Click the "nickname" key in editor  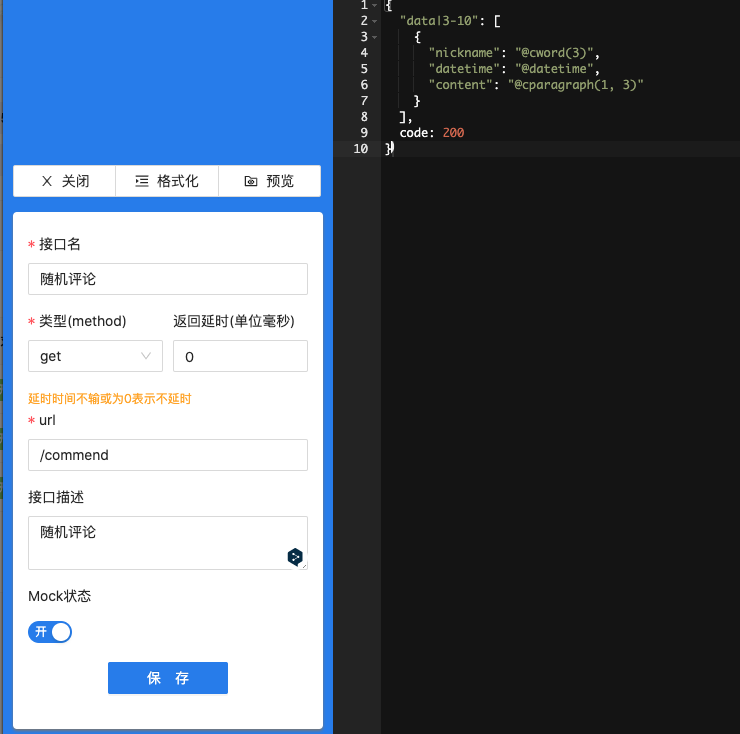(x=464, y=53)
